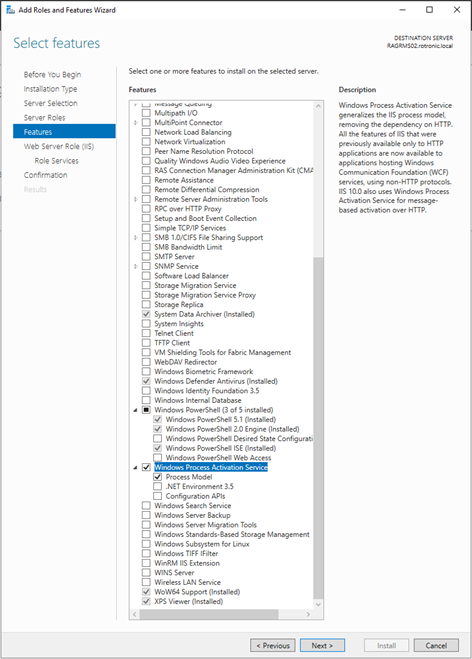
Task: Click the Add Roles wizard title bar icon
Action: click(11, 10)
